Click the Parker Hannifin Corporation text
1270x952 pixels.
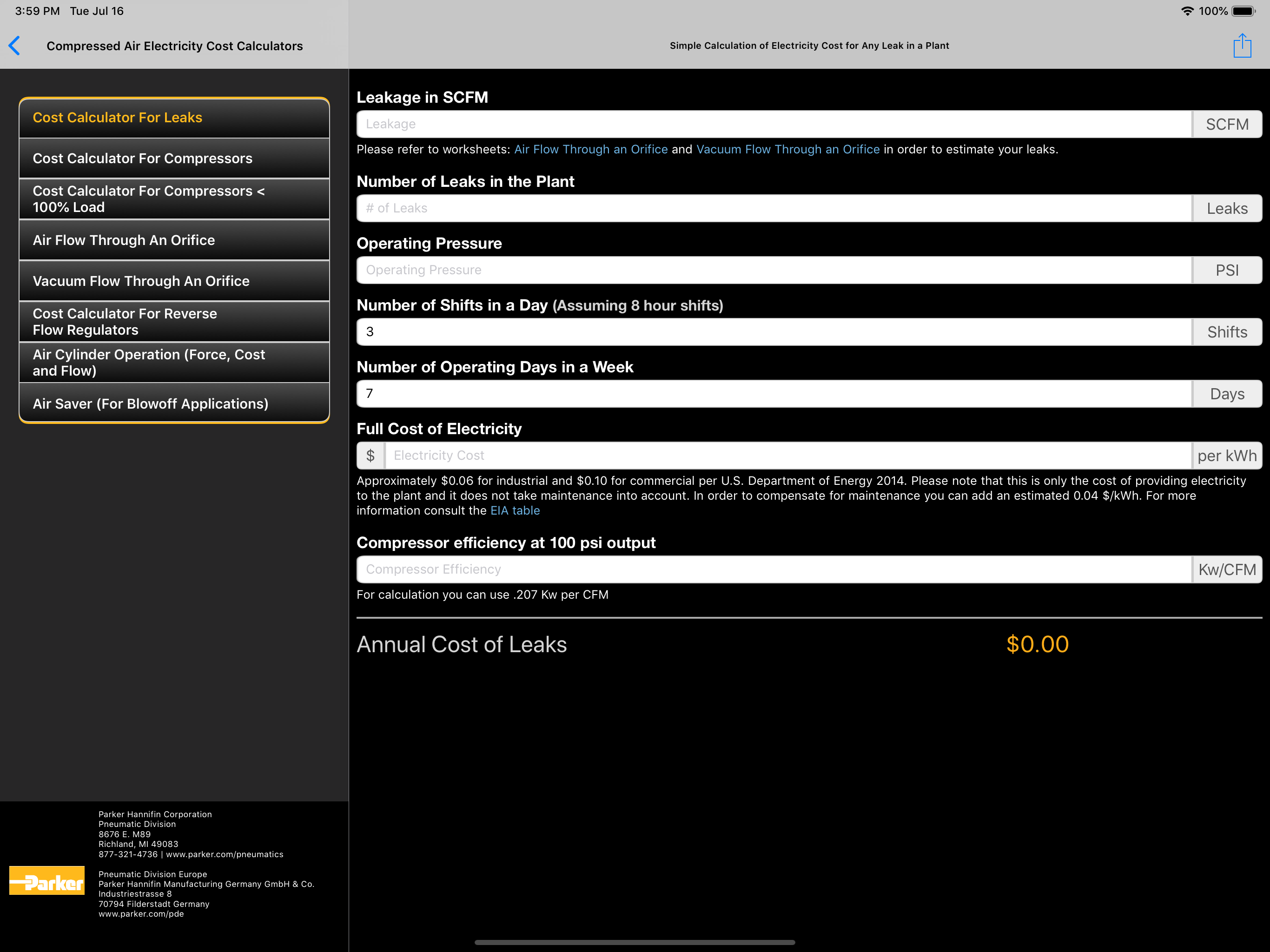(x=155, y=814)
